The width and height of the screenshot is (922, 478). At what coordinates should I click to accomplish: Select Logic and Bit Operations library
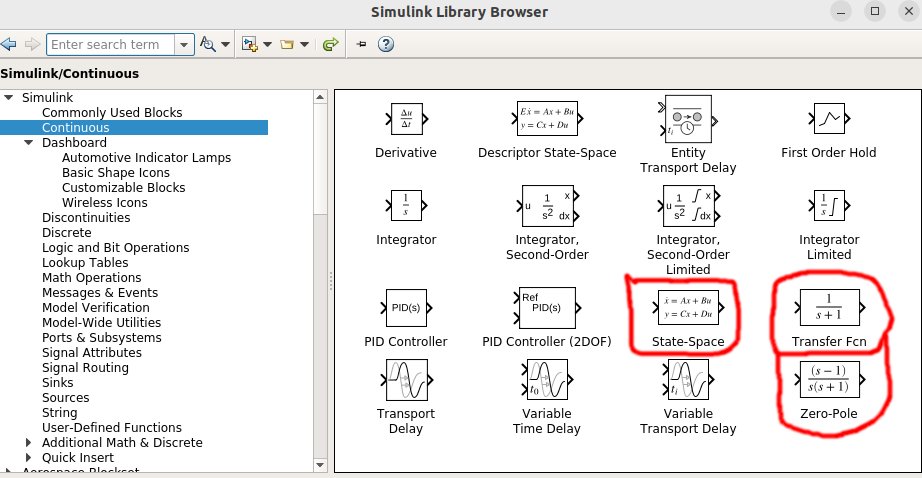(115, 248)
